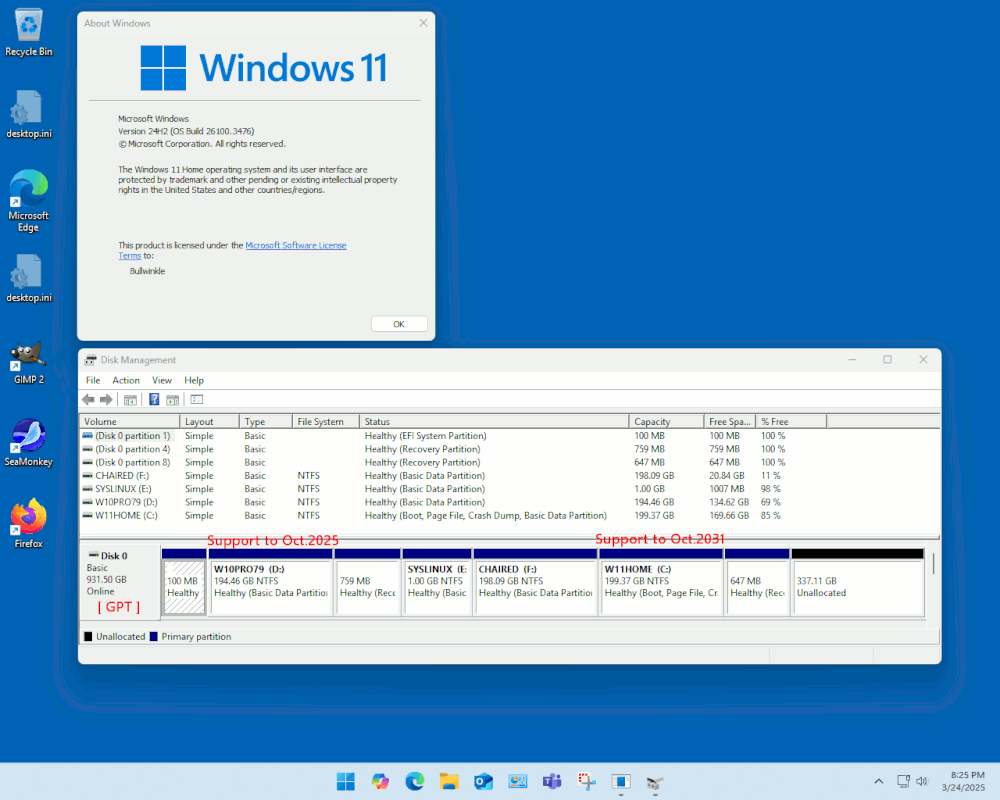
Task: Click the "CHAIRED (F:)" volume name in list
Action: [122, 476]
